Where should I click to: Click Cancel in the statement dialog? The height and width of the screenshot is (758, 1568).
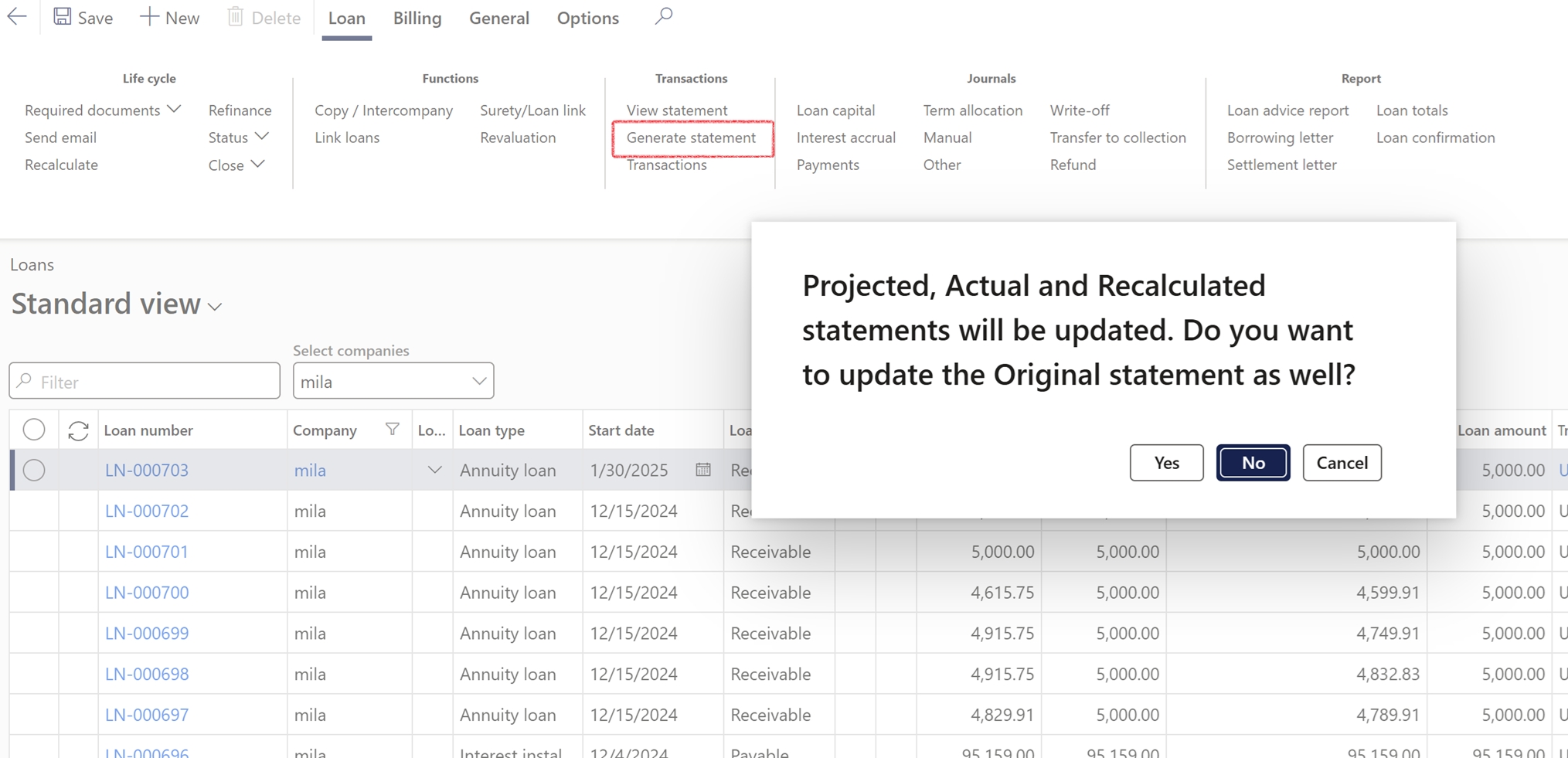[x=1342, y=463]
